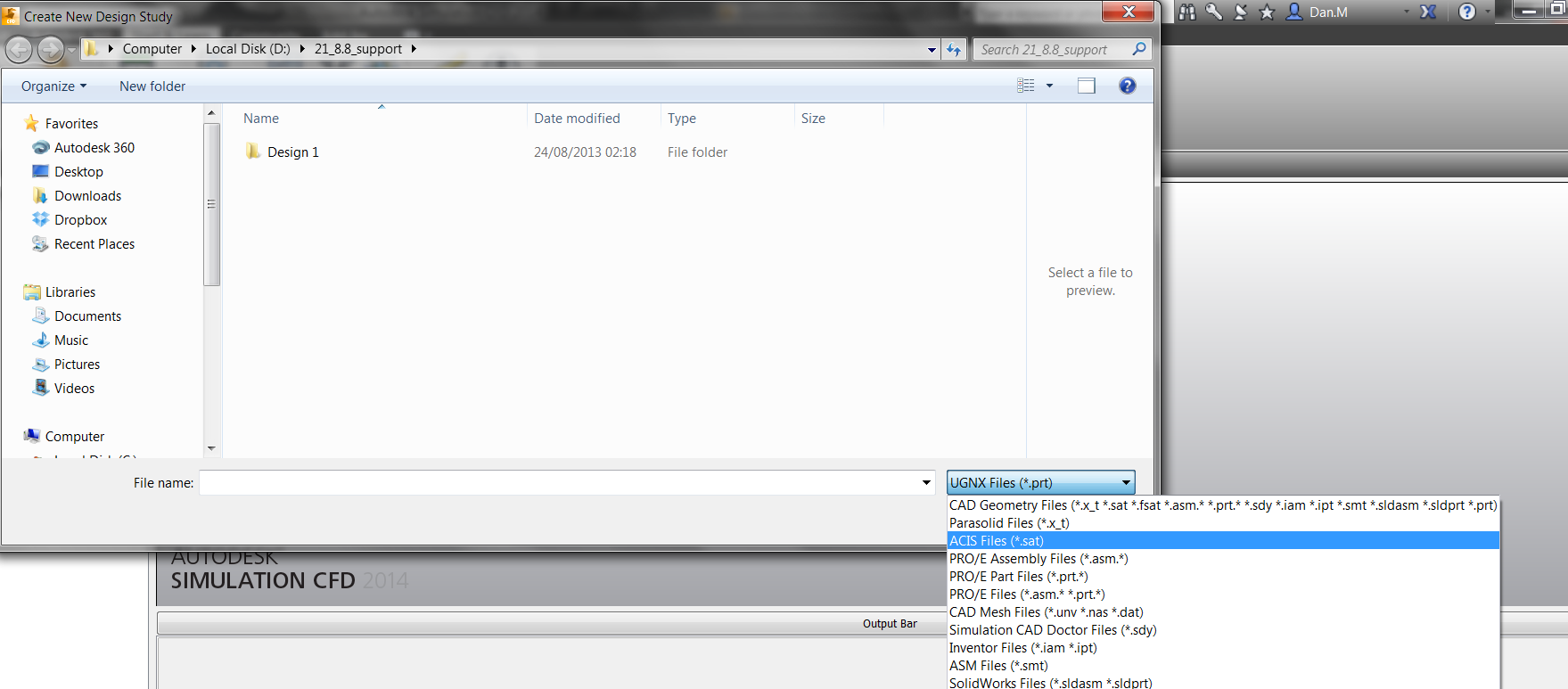Open the file type combo box UGNX Files
The image size is (1568, 689).
[x=1040, y=482]
